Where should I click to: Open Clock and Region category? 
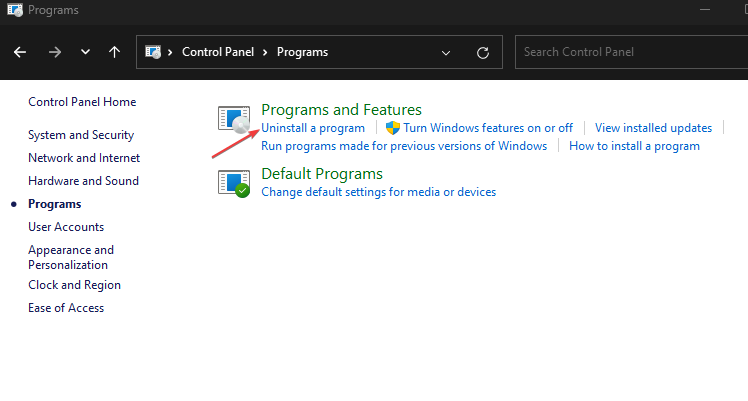pyautogui.click(x=74, y=285)
